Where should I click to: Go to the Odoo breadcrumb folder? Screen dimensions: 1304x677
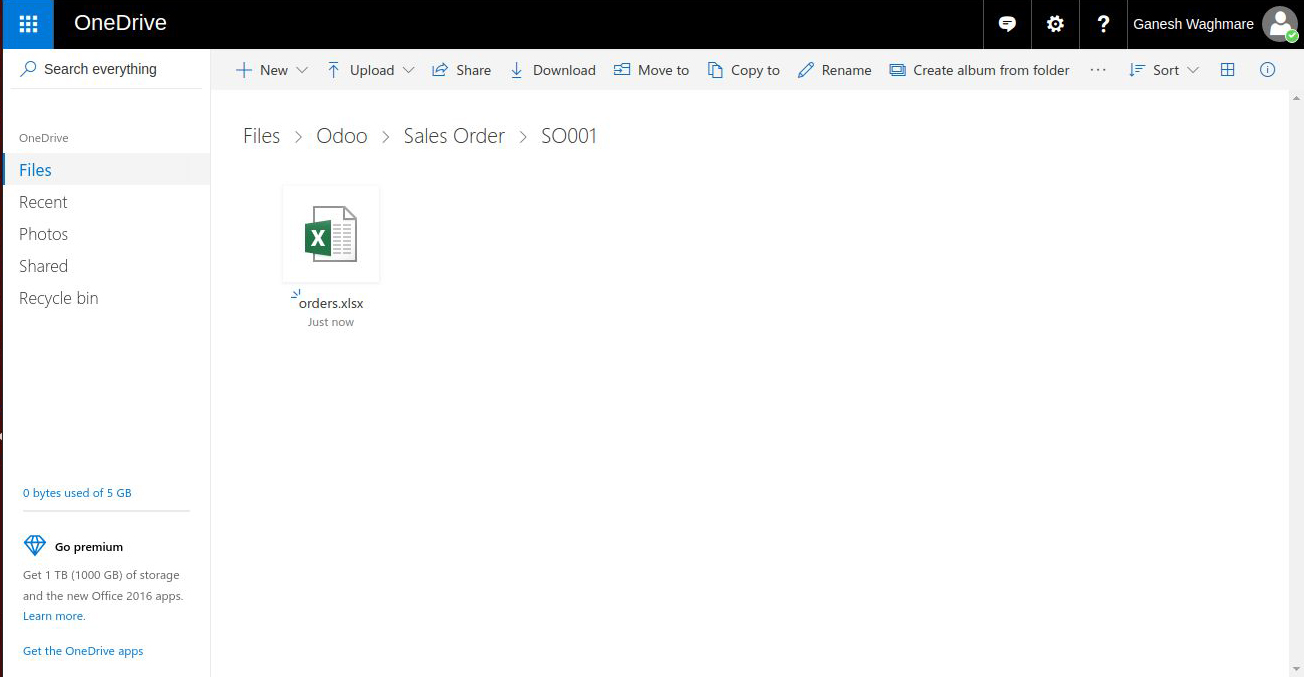click(342, 136)
